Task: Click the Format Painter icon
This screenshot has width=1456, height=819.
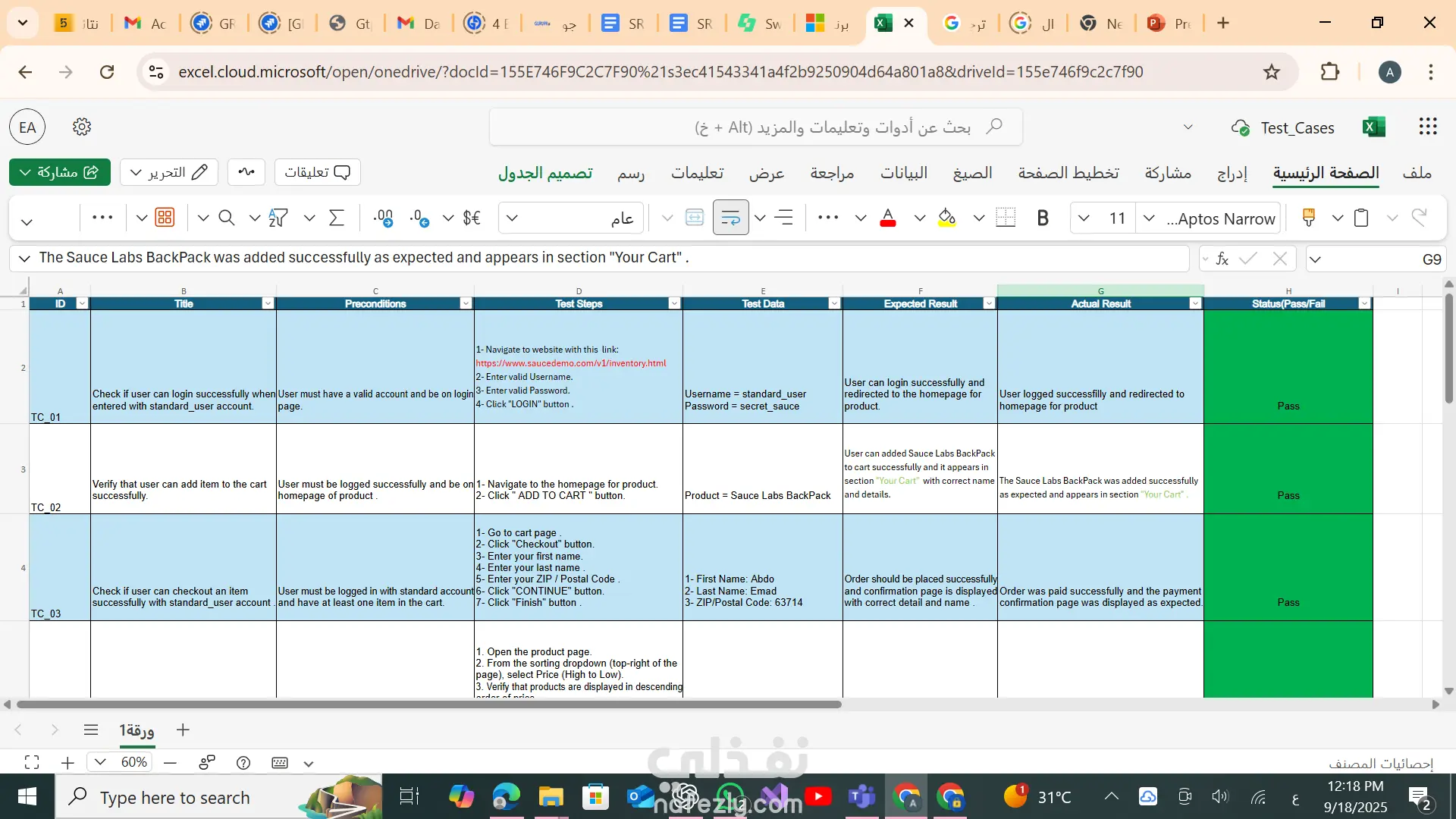Action: pyautogui.click(x=1308, y=218)
